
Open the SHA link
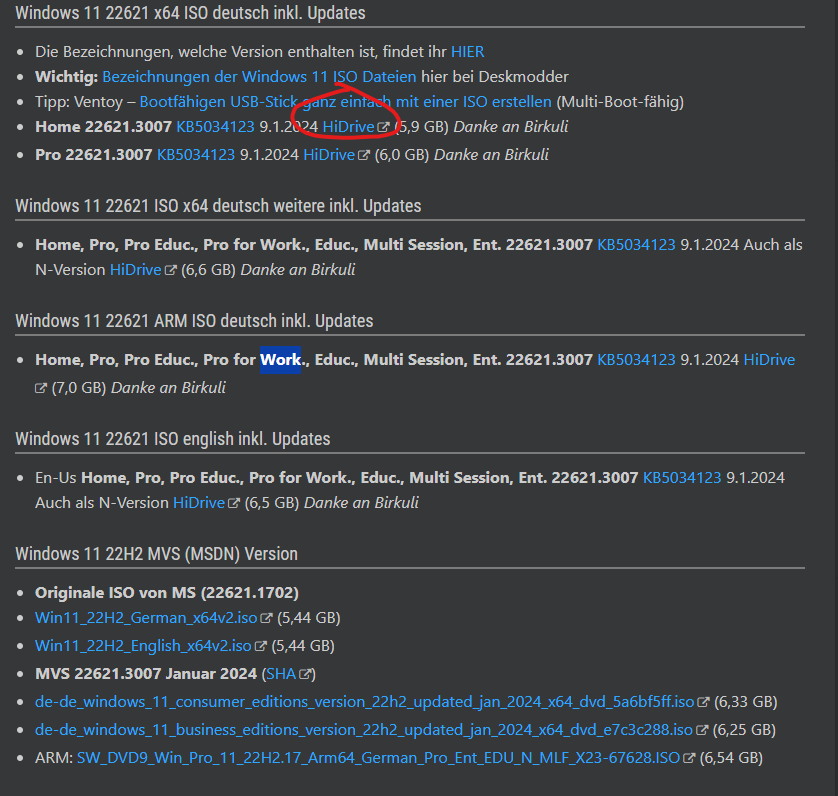[x=281, y=674]
